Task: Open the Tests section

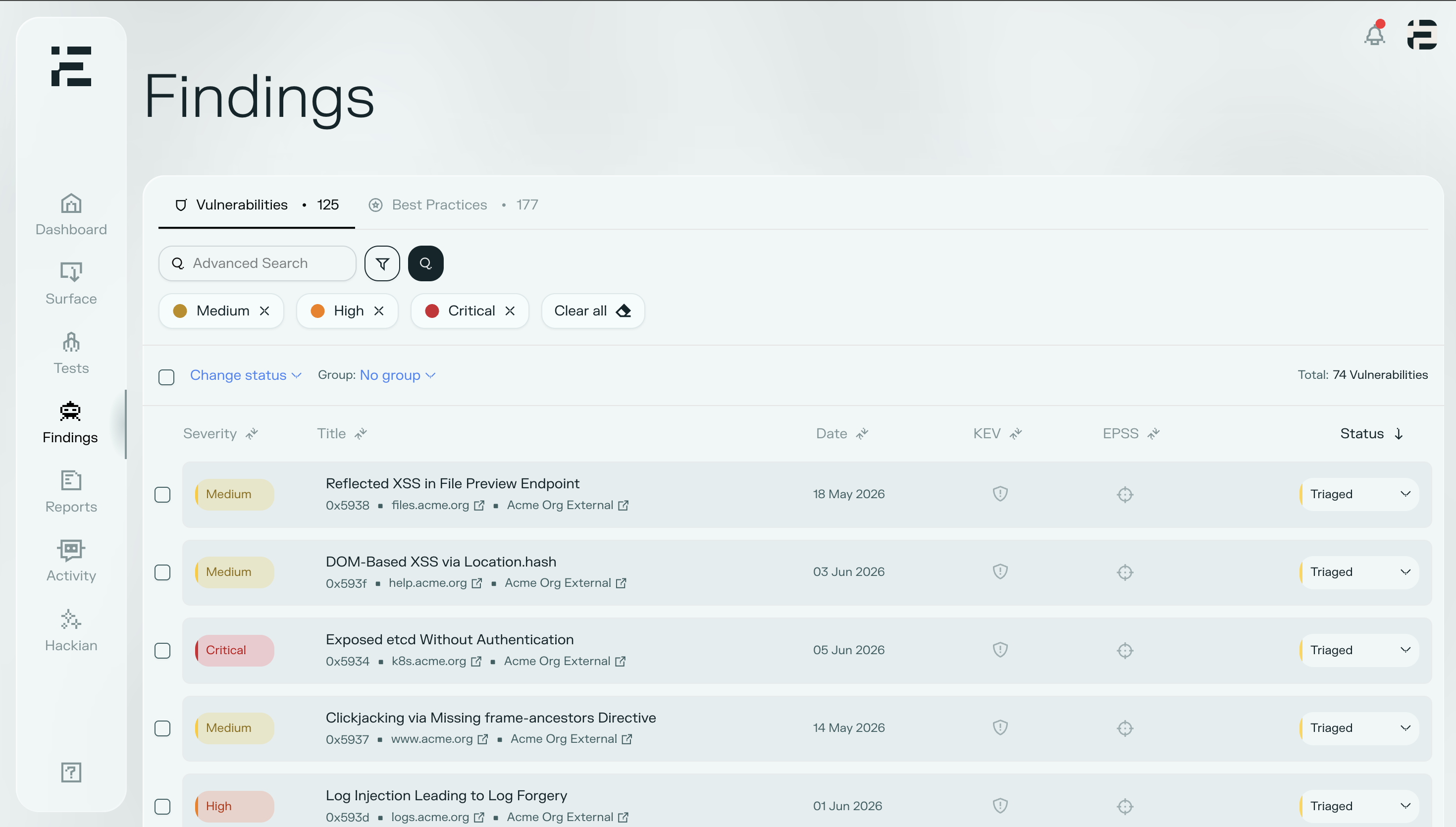Action: 71,353
